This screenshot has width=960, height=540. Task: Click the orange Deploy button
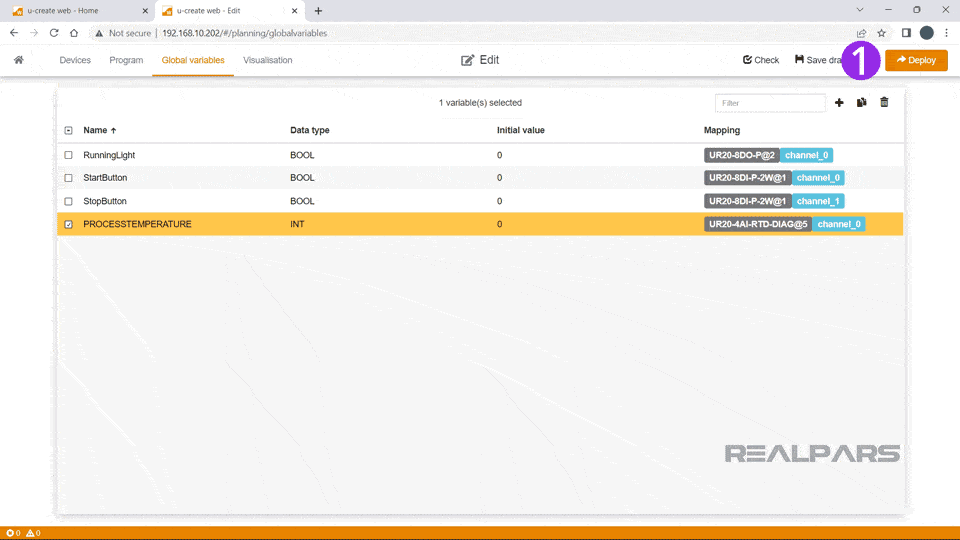click(x=916, y=60)
